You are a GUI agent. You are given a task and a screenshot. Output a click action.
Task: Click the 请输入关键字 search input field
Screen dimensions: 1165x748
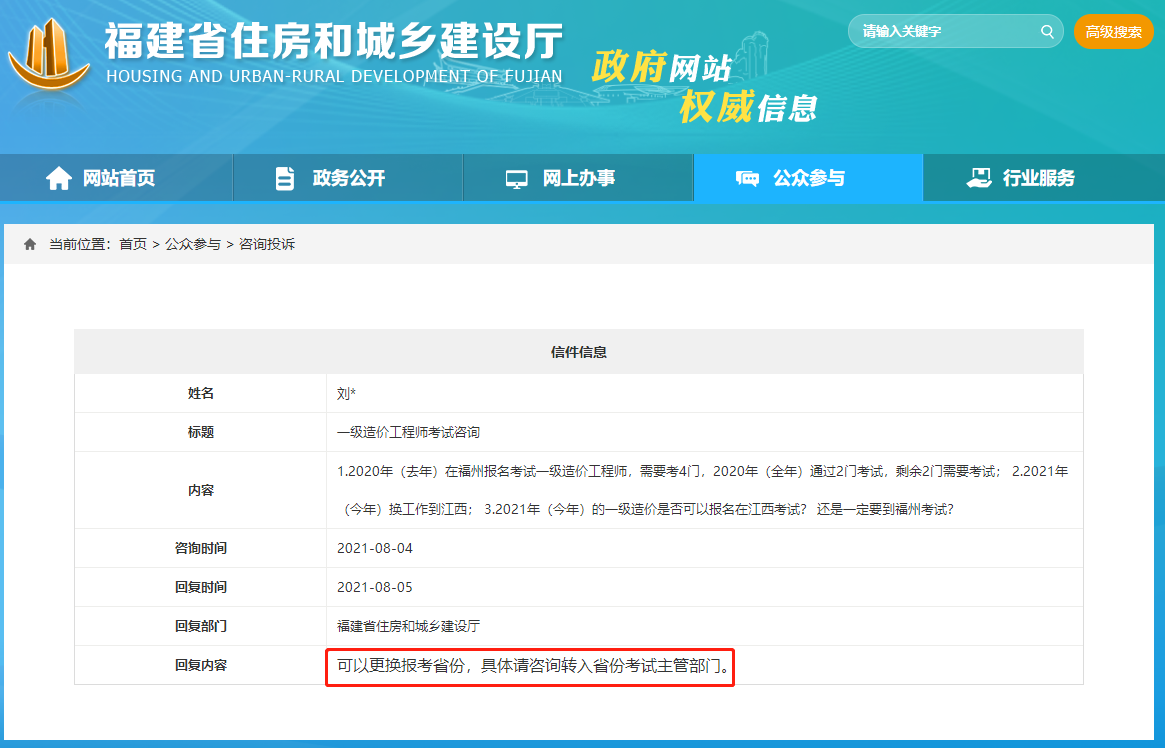pyautogui.click(x=940, y=31)
